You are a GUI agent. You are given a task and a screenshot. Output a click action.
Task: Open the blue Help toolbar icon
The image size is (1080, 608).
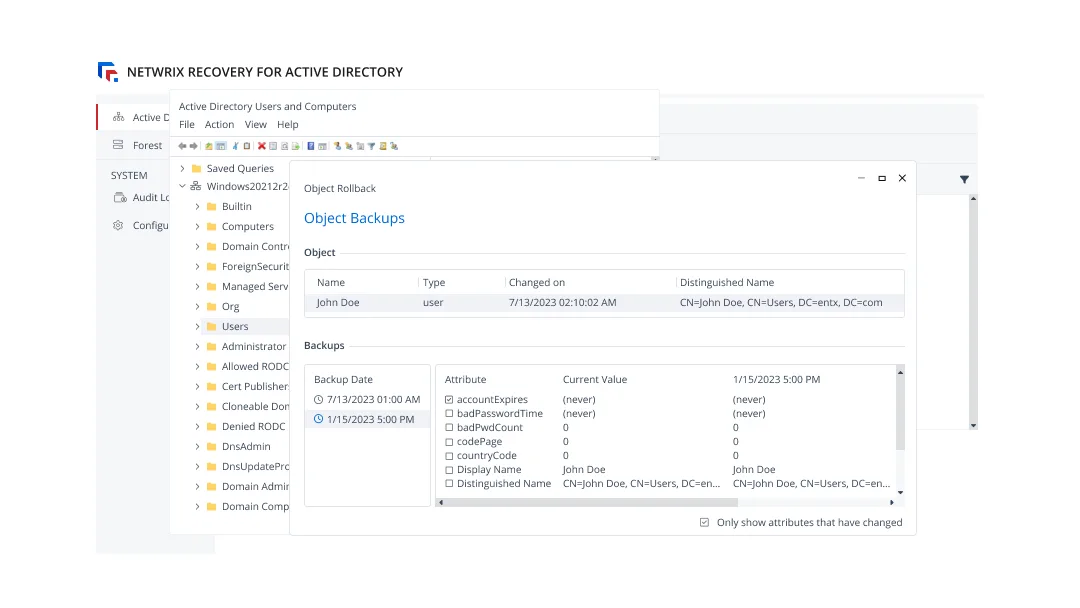click(311, 146)
